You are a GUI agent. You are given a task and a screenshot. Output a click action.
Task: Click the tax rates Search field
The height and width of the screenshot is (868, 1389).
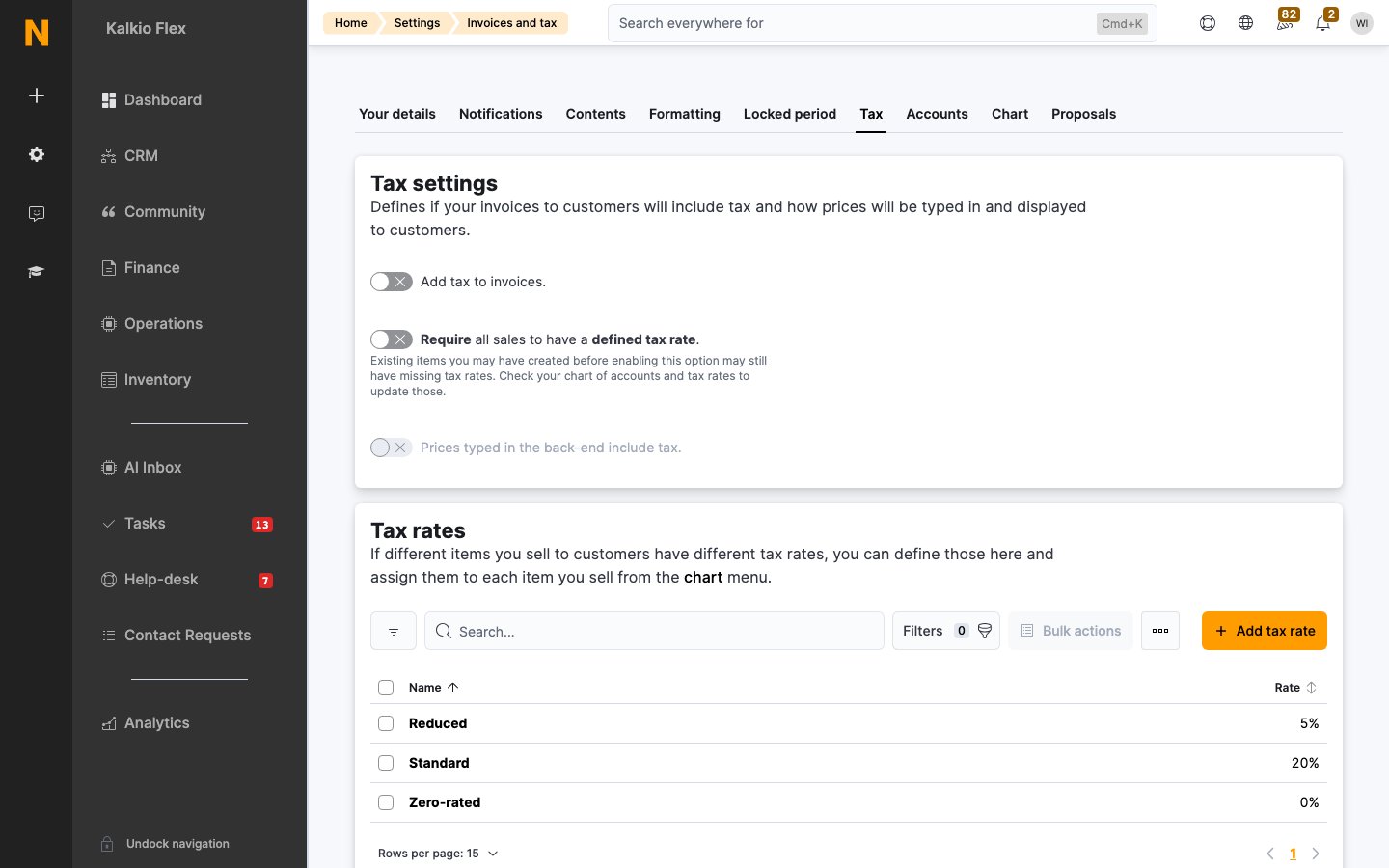[654, 631]
